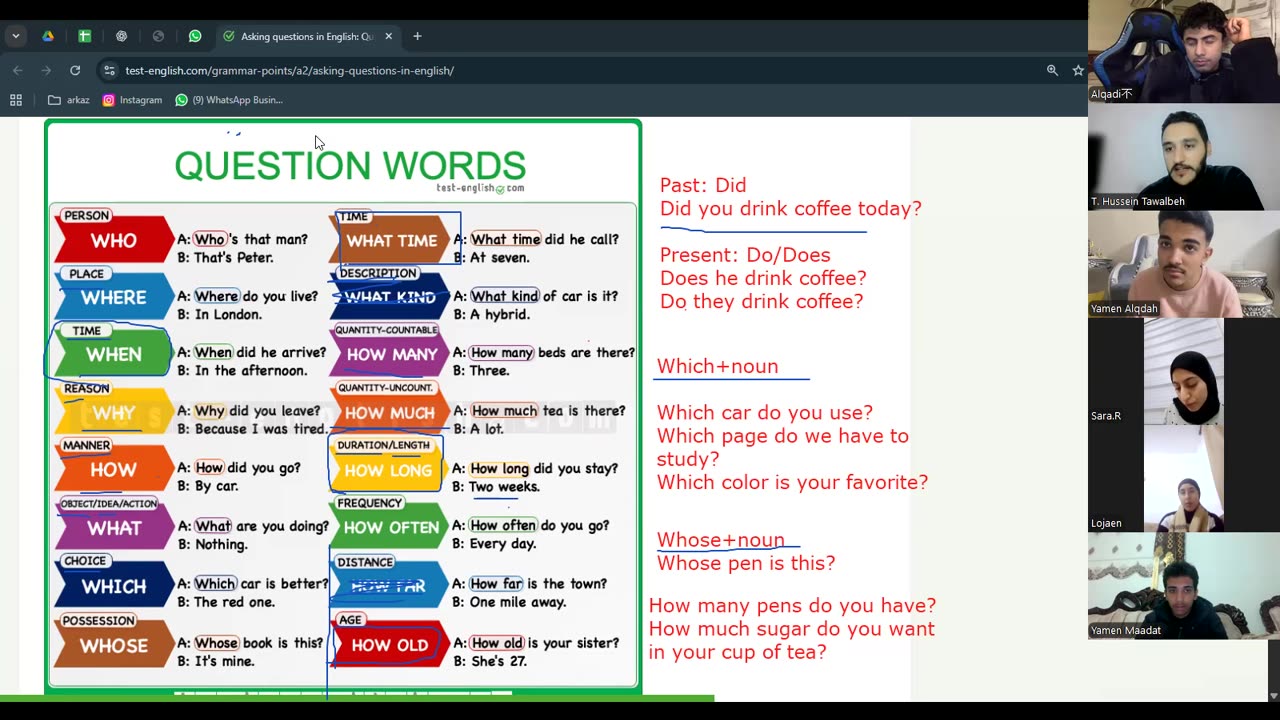Screen dimensions: 1280x720
Task: Select Alqadi's video tile
Action: (x=1184, y=51)
